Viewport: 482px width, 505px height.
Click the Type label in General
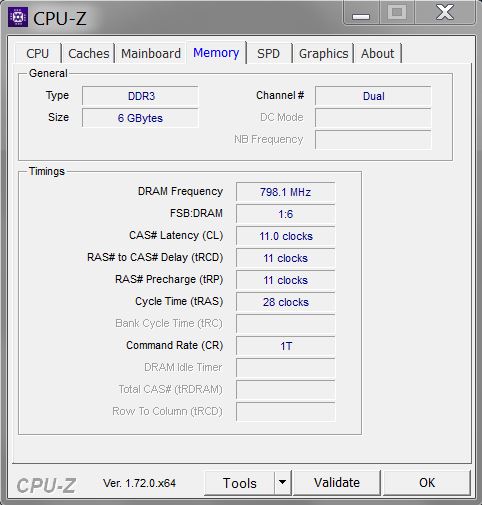click(57, 96)
